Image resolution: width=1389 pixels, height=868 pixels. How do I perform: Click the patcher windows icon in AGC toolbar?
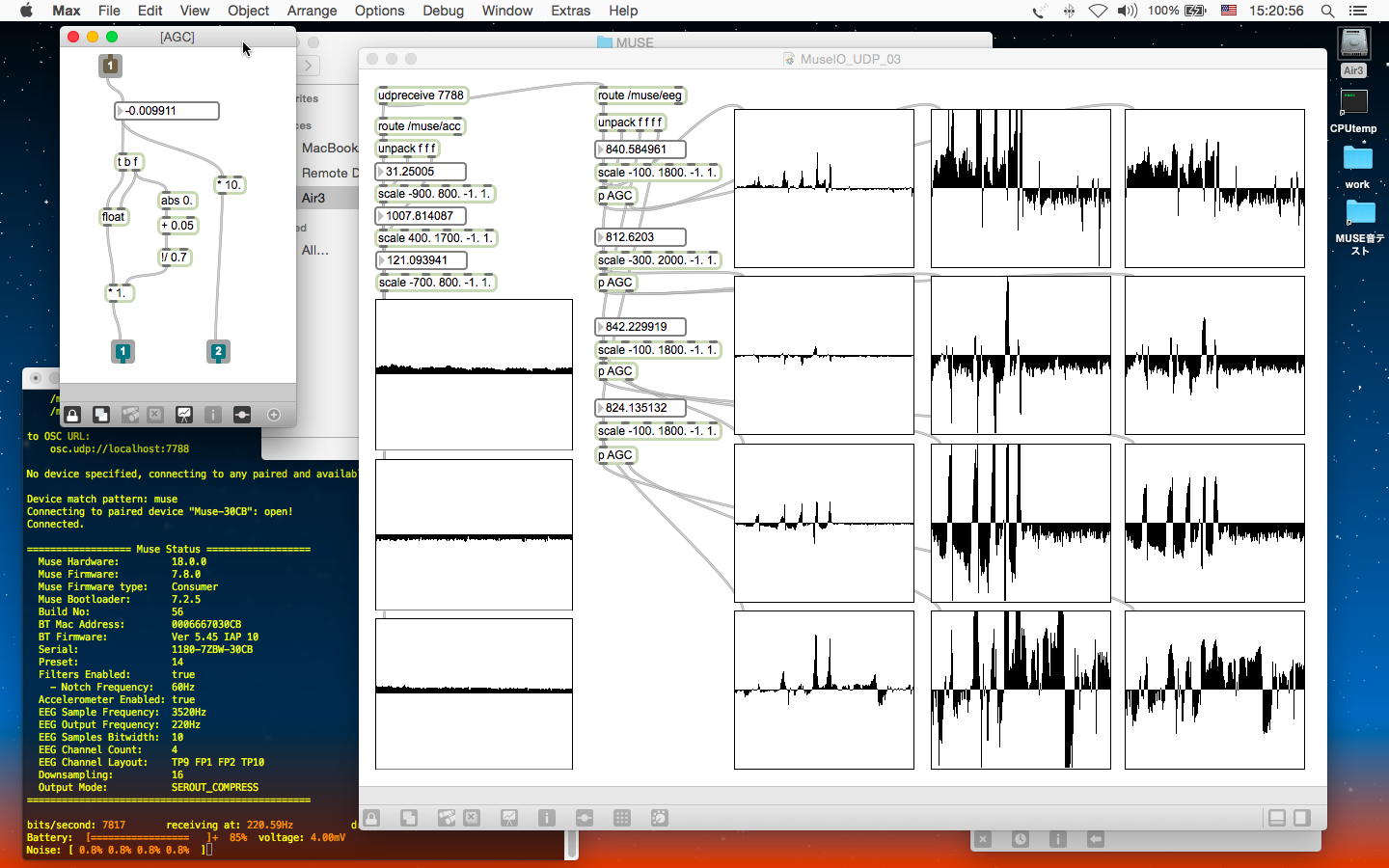click(x=101, y=415)
